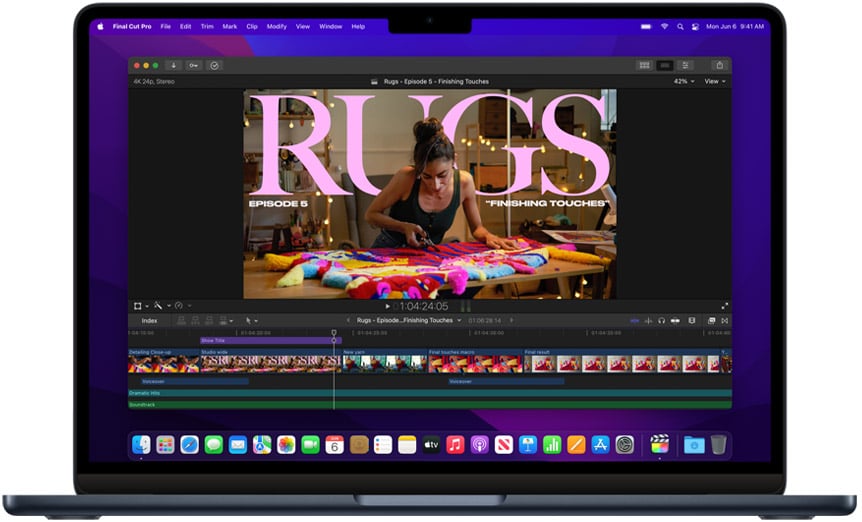Toggle audio skimming headphones icon
The image size is (862, 522).
pyautogui.click(x=661, y=321)
